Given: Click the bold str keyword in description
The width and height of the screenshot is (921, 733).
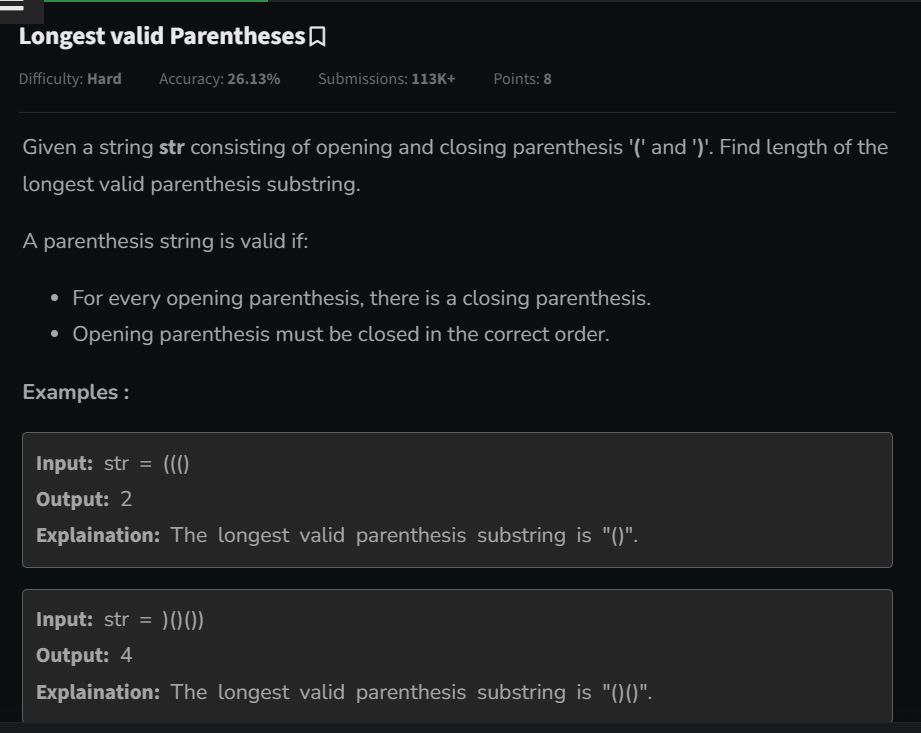Looking at the screenshot, I should click(x=172, y=147).
